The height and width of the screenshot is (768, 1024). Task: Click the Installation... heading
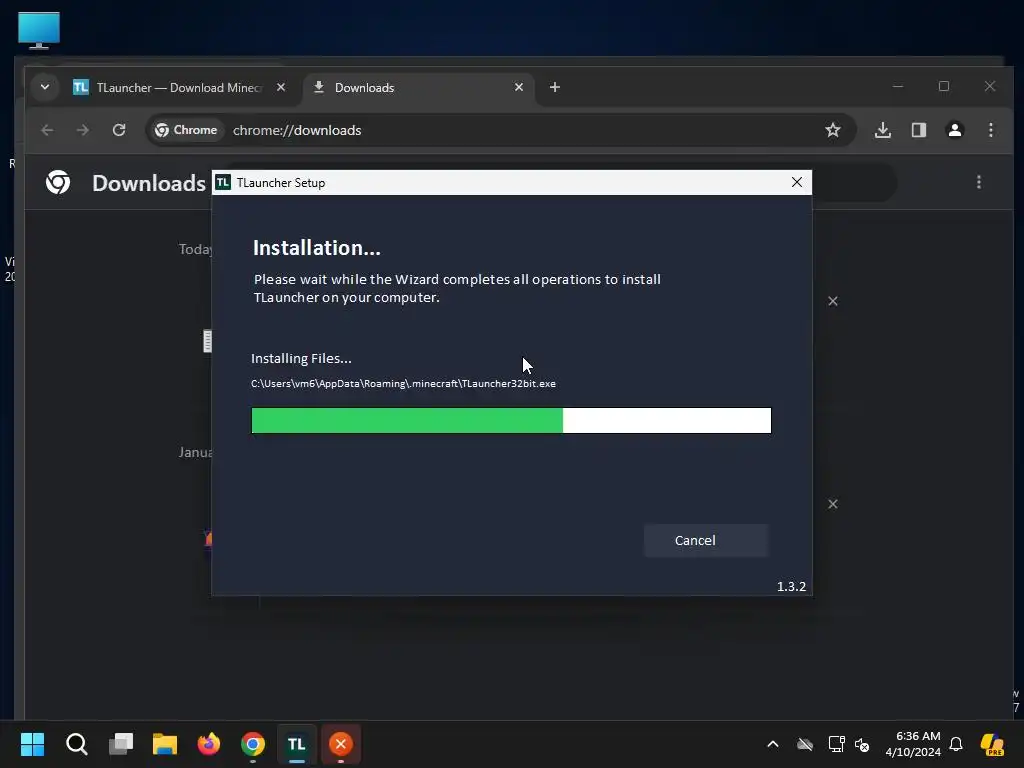click(317, 248)
